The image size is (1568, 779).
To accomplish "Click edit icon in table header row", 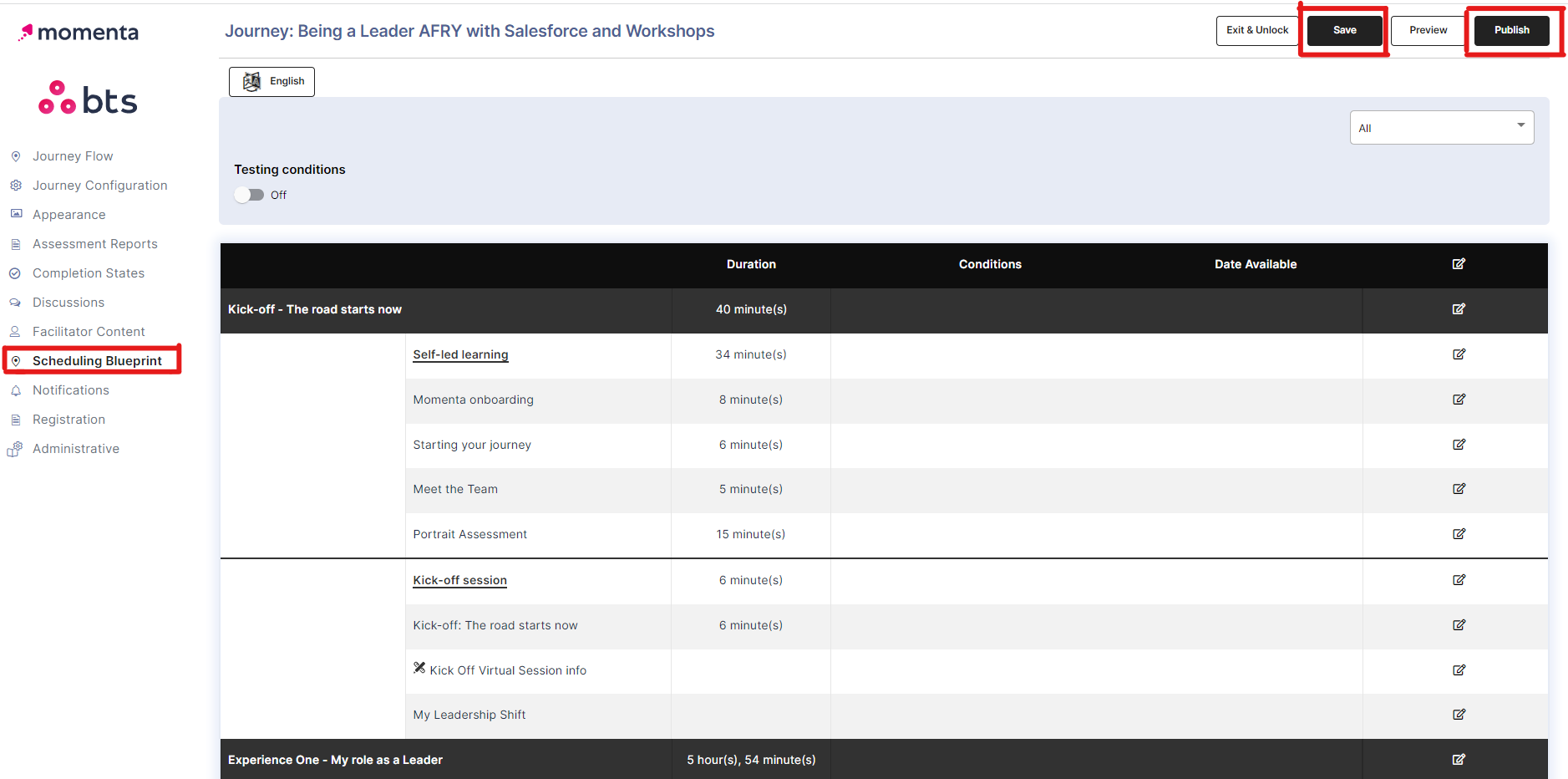I will point(1459,264).
